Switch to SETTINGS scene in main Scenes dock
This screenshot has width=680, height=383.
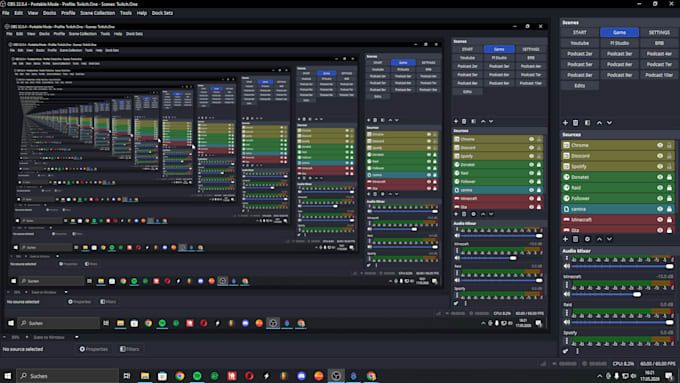point(659,33)
